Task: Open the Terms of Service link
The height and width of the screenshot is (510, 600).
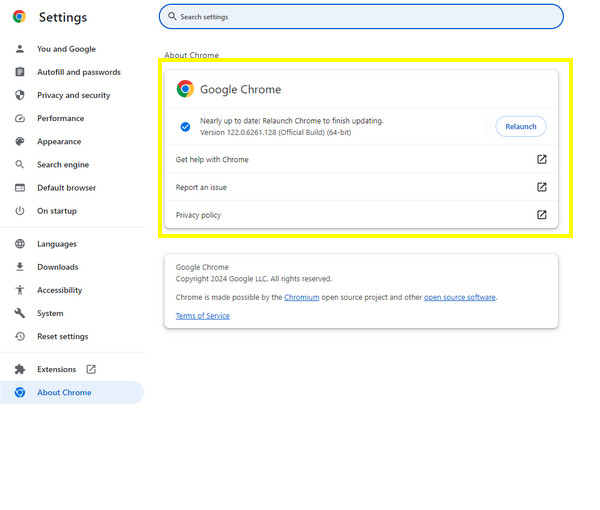Action: [x=203, y=316]
